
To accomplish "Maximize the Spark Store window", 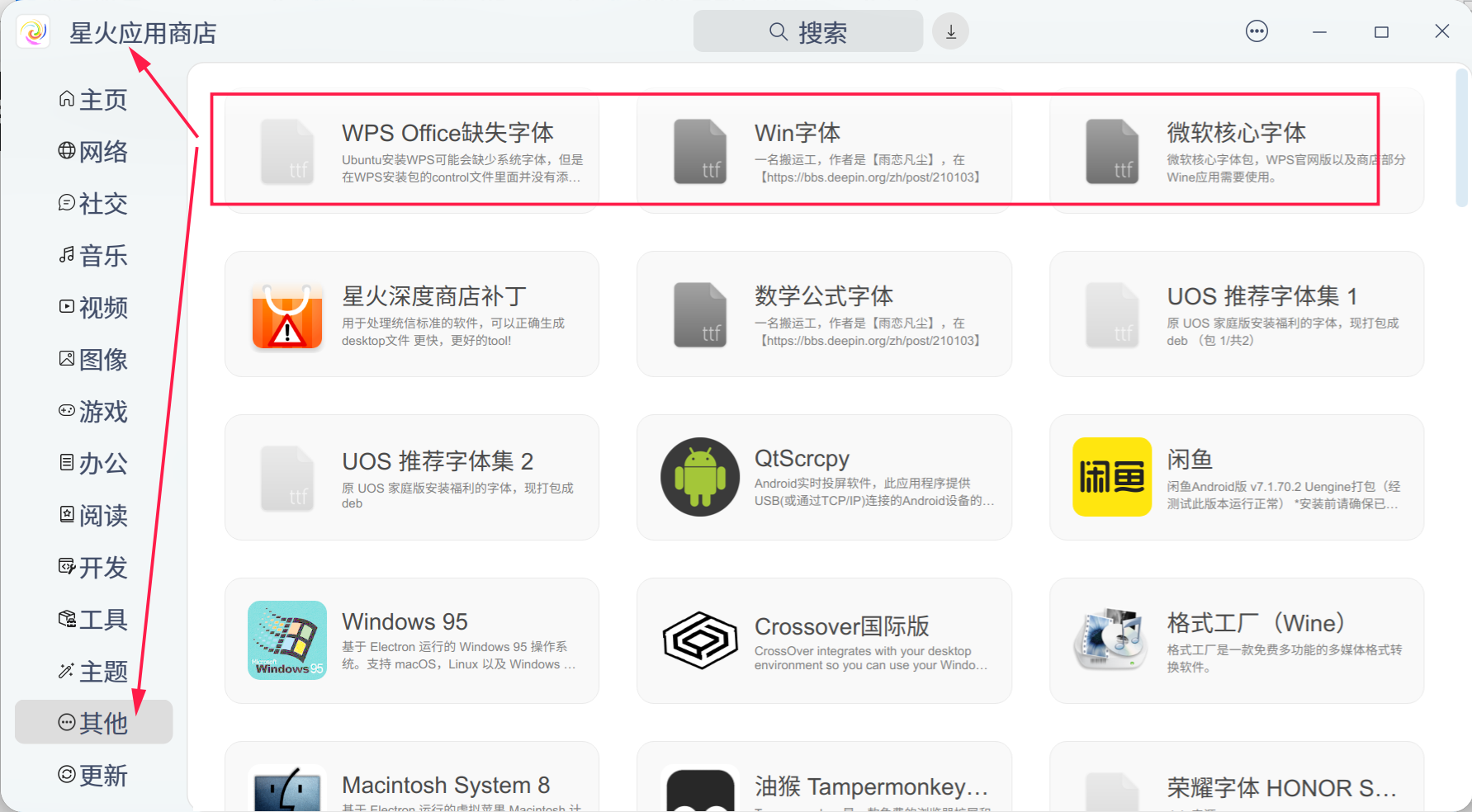I will coord(1381,32).
